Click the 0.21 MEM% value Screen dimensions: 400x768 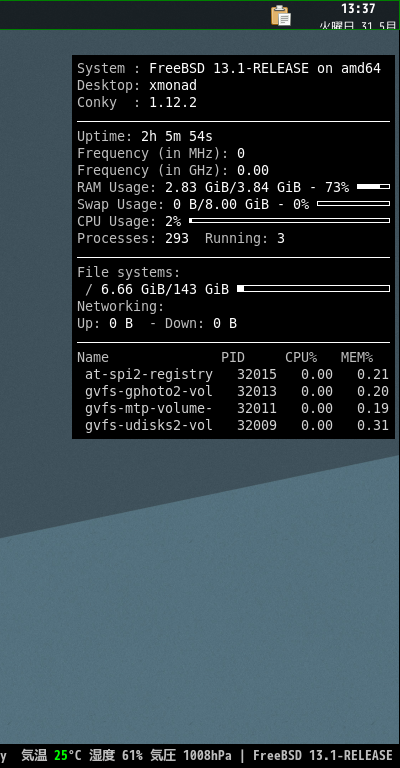click(x=373, y=375)
